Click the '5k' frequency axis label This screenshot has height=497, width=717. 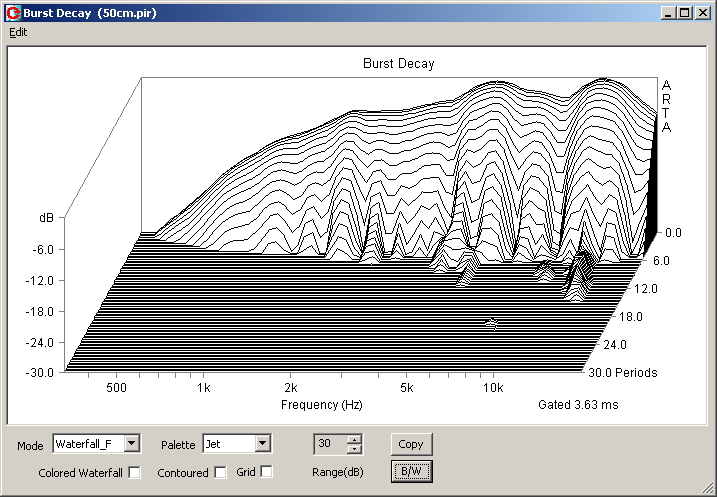(x=407, y=388)
